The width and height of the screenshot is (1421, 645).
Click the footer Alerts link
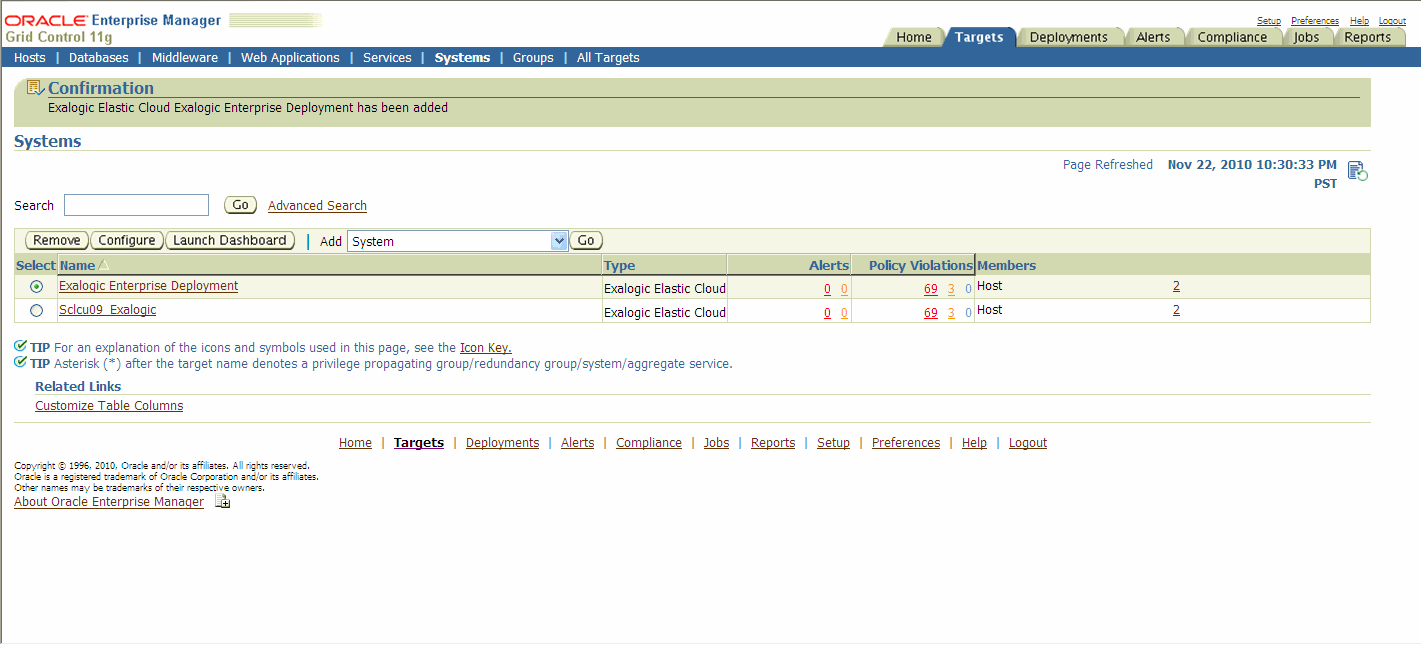(577, 443)
